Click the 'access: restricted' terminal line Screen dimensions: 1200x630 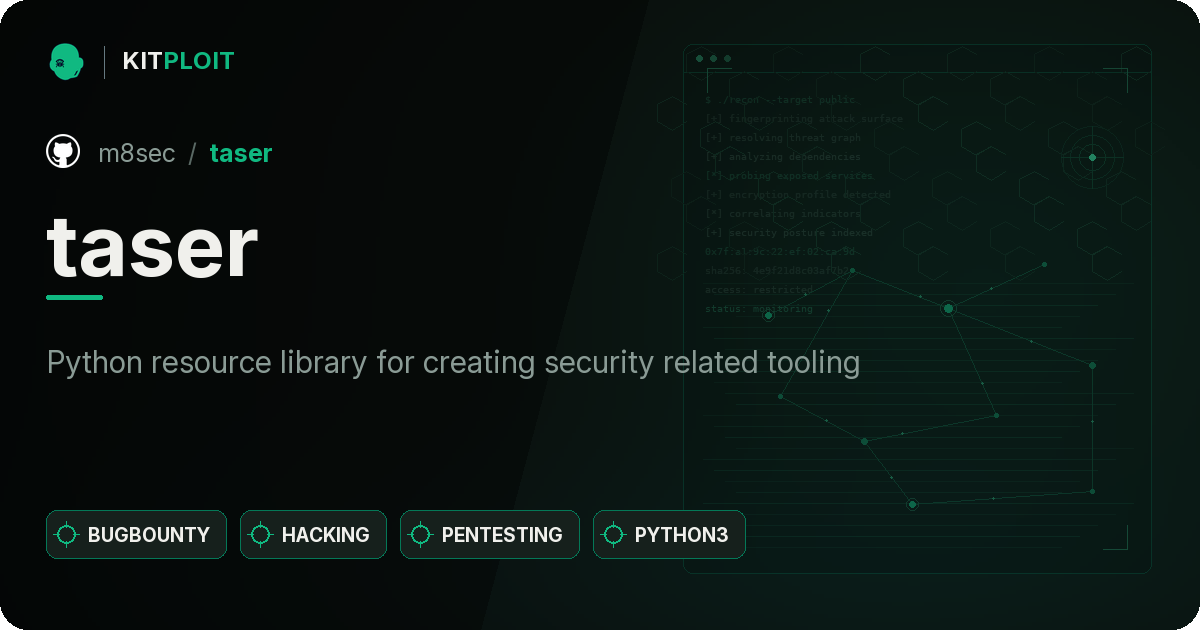[x=759, y=290]
